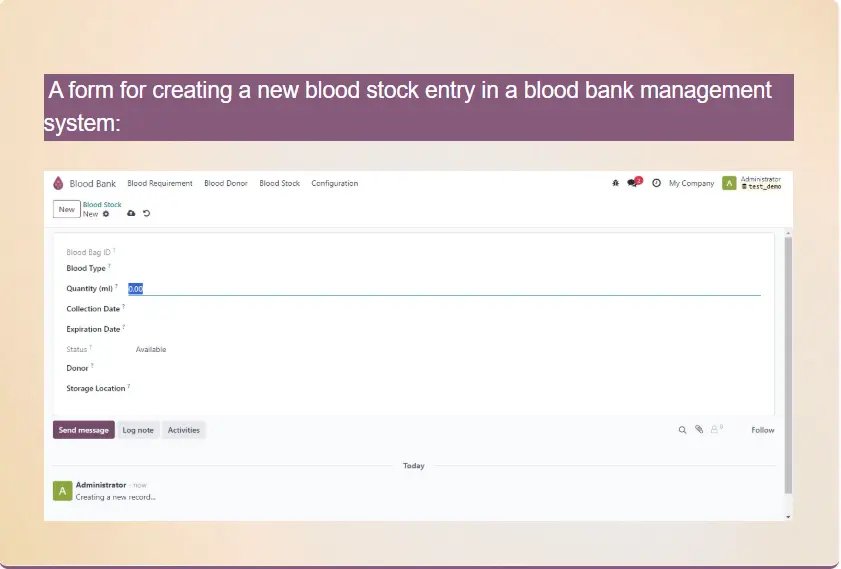Expand the Administrator user menu
This screenshot has height=569, width=841.
pyautogui.click(x=752, y=183)
